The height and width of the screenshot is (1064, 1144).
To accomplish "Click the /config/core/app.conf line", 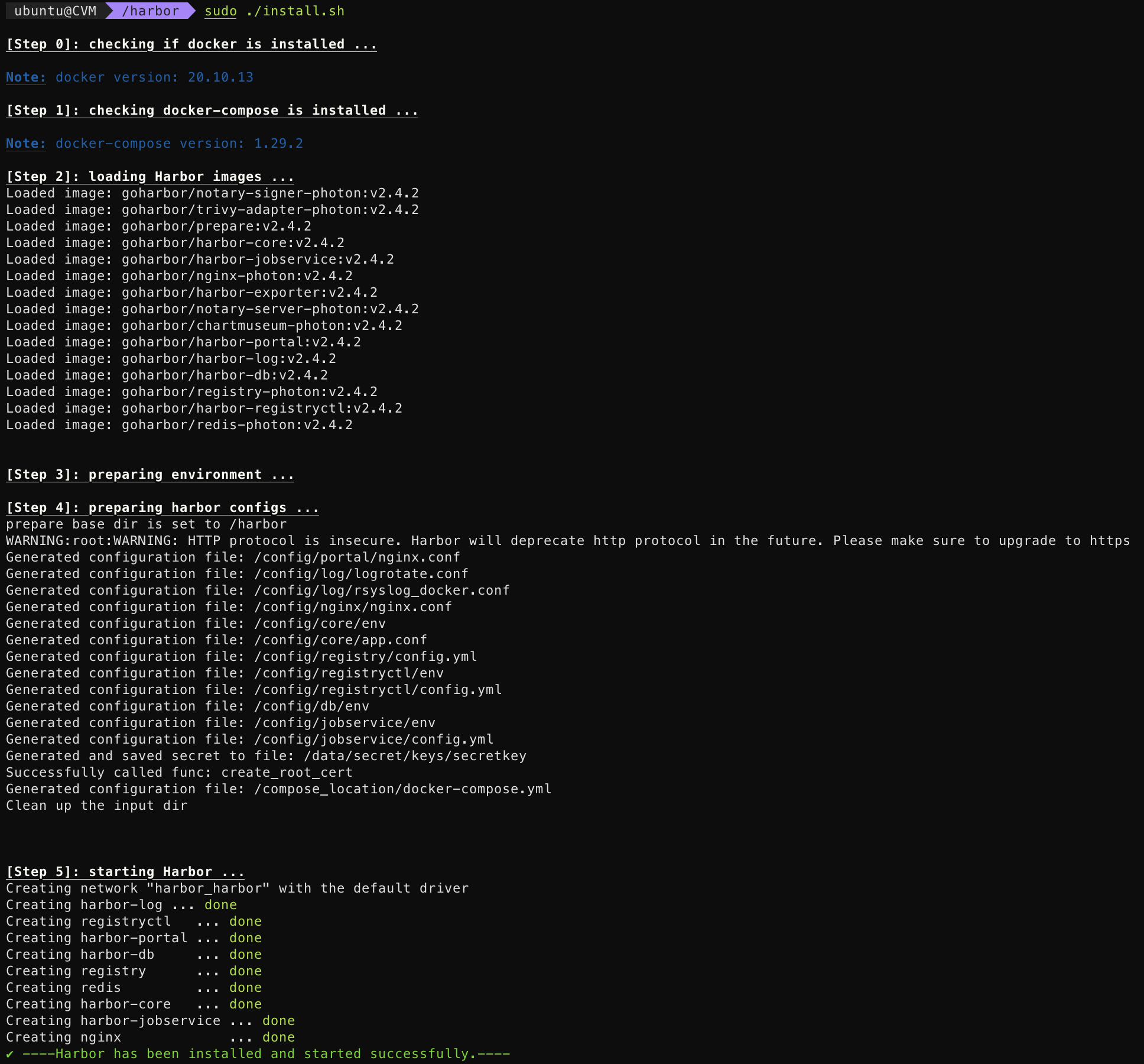I will pyautogui.click(x=217, y=640).
